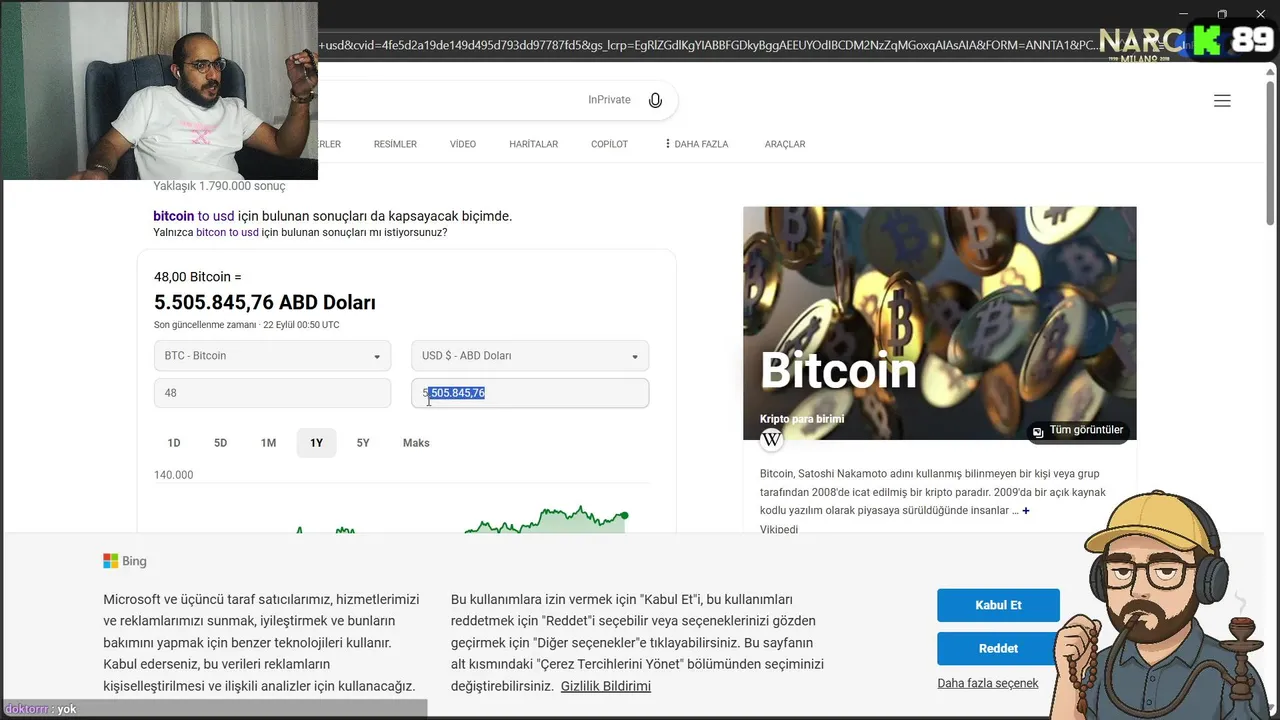Screen dimensions: 1280x720
Task: Select the 1Y chart range
Action: pyautogui.click(x=316, y=443)
